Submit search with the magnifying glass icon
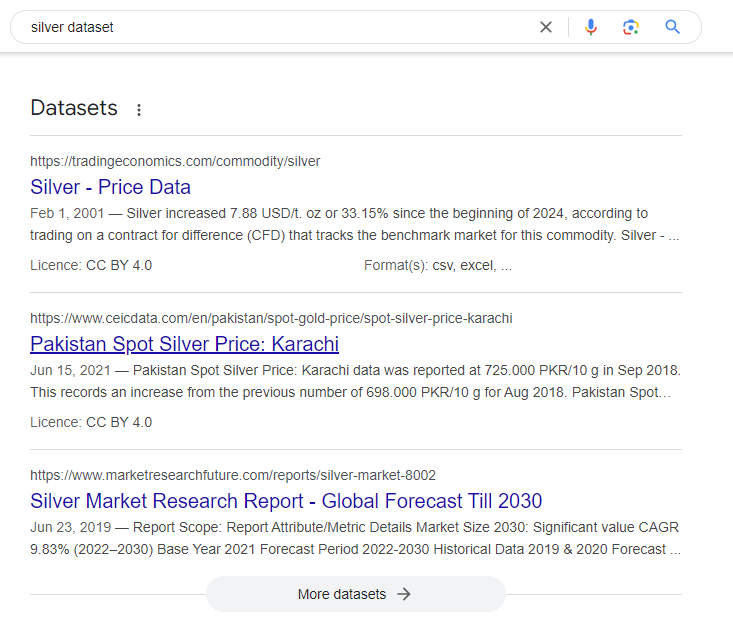The width and height of the screenshot is (733, 624). pyautogui.click(x=672, y=27)
